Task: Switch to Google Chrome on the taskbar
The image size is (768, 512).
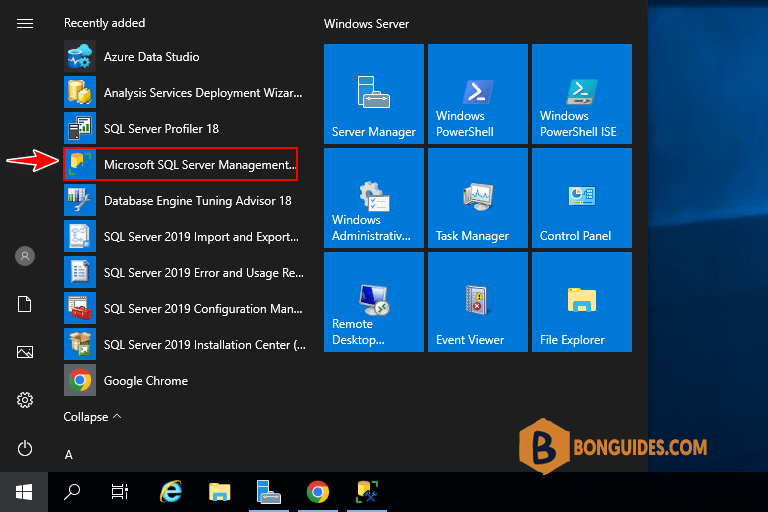Action: tap(318, 492)
